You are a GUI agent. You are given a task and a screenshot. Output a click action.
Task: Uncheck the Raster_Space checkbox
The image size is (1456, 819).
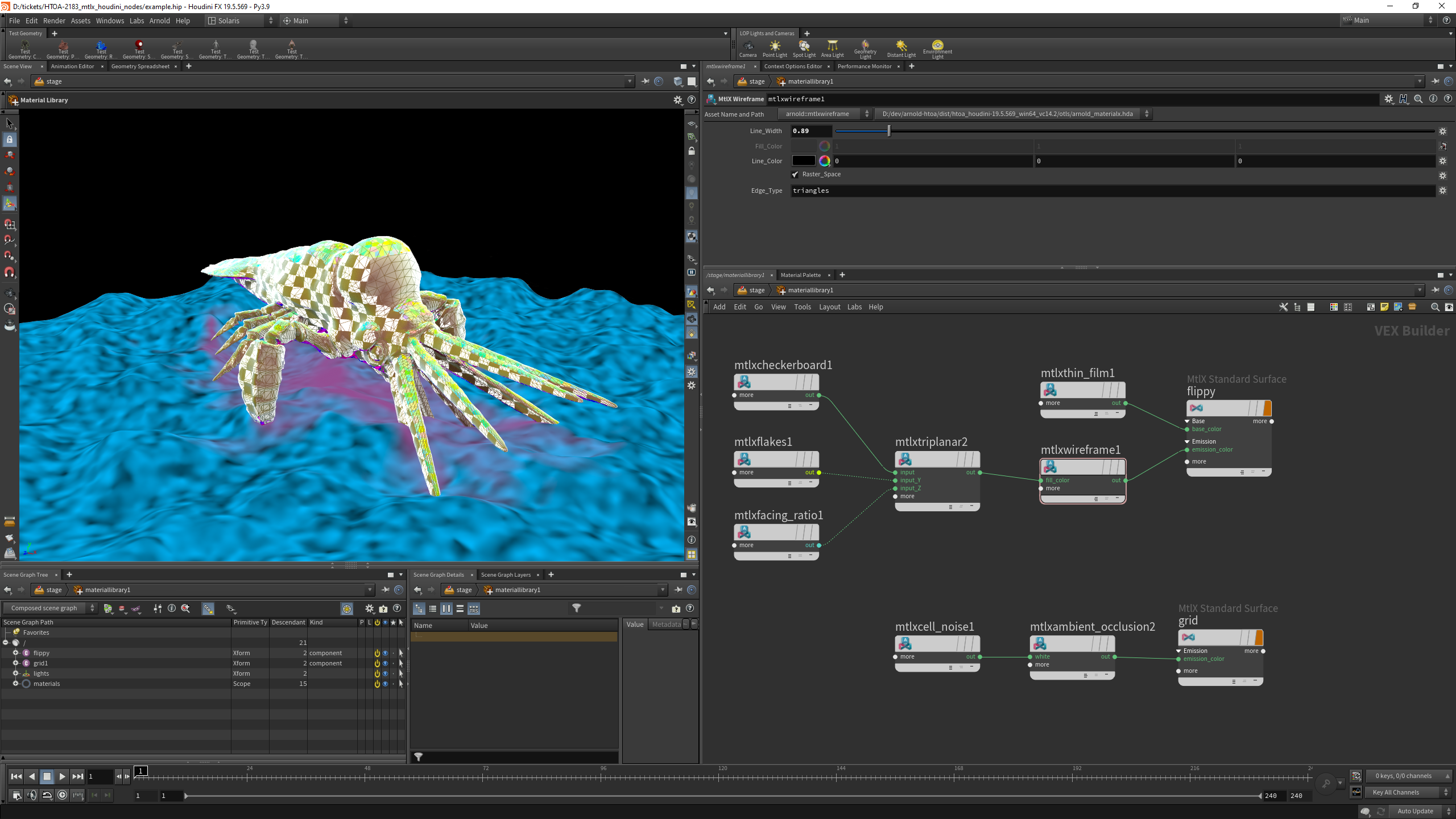(x=795, y=175)
